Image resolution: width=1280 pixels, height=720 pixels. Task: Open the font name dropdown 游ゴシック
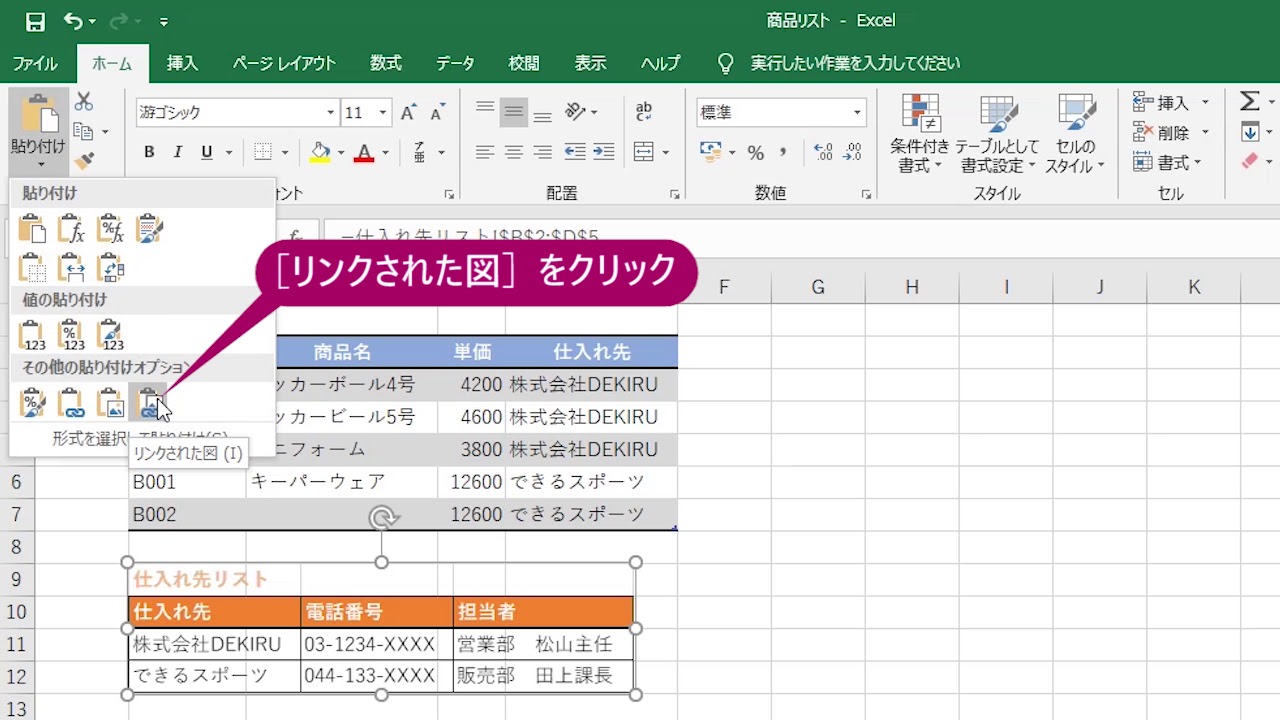(x=330, y=113)
